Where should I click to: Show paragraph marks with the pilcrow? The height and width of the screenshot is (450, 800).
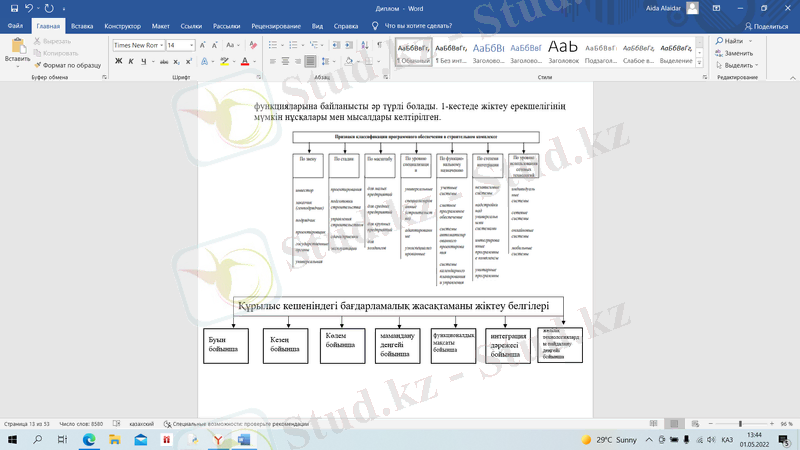coord(380,45)
